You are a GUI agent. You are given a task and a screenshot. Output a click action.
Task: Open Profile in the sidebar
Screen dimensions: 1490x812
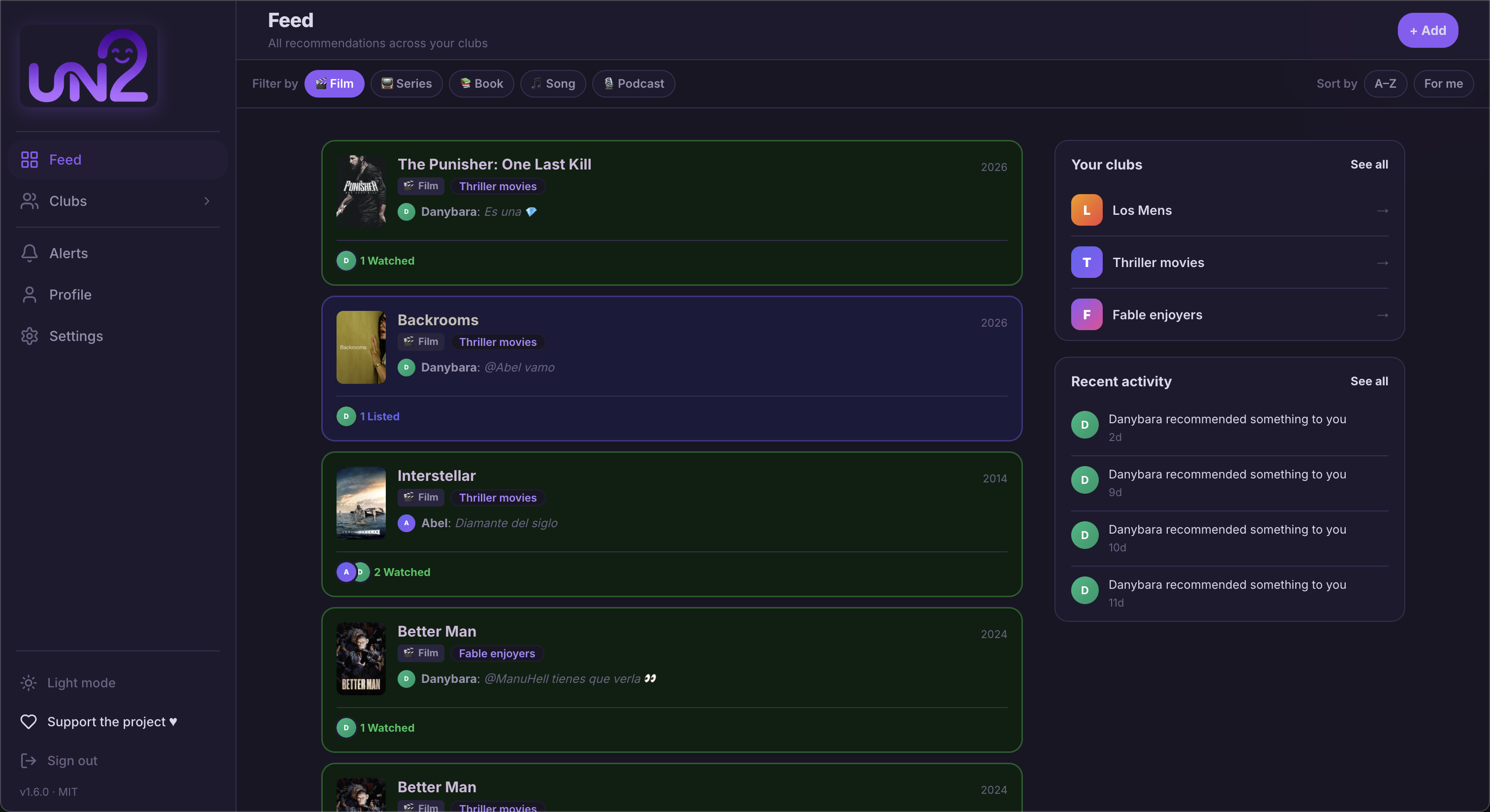(117, 295)
